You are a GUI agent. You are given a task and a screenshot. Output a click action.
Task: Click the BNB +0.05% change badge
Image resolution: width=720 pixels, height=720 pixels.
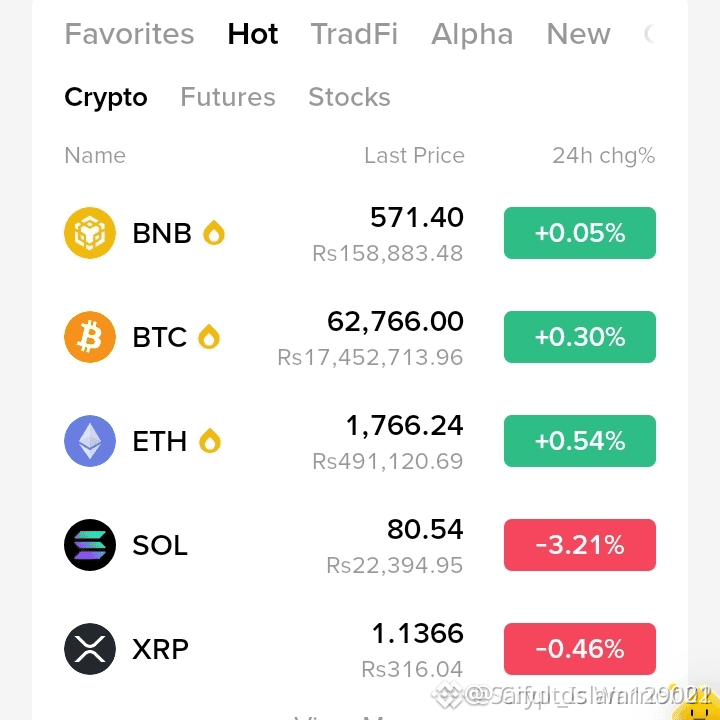(579, 233)
